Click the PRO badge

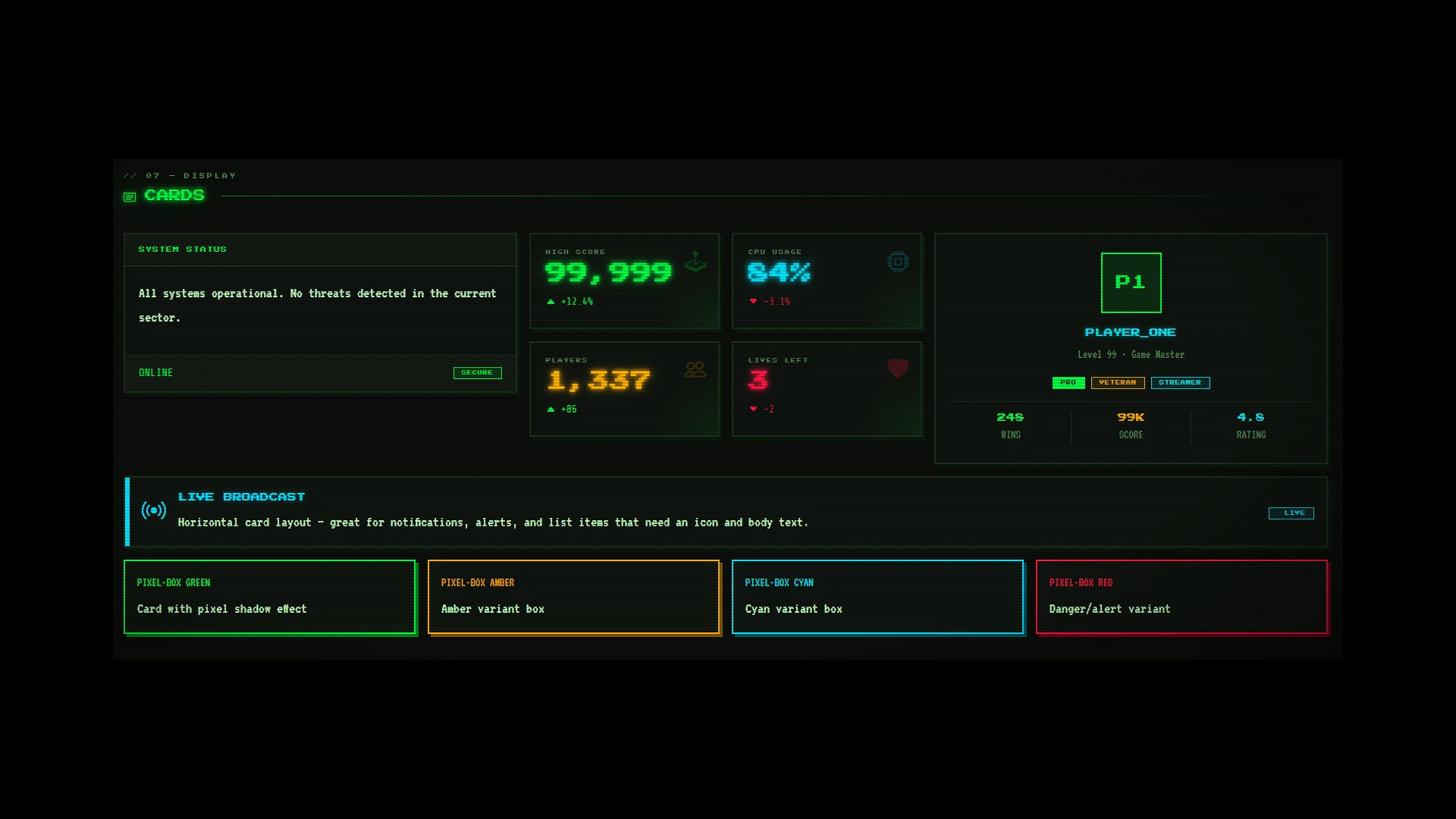(1068, 383)
